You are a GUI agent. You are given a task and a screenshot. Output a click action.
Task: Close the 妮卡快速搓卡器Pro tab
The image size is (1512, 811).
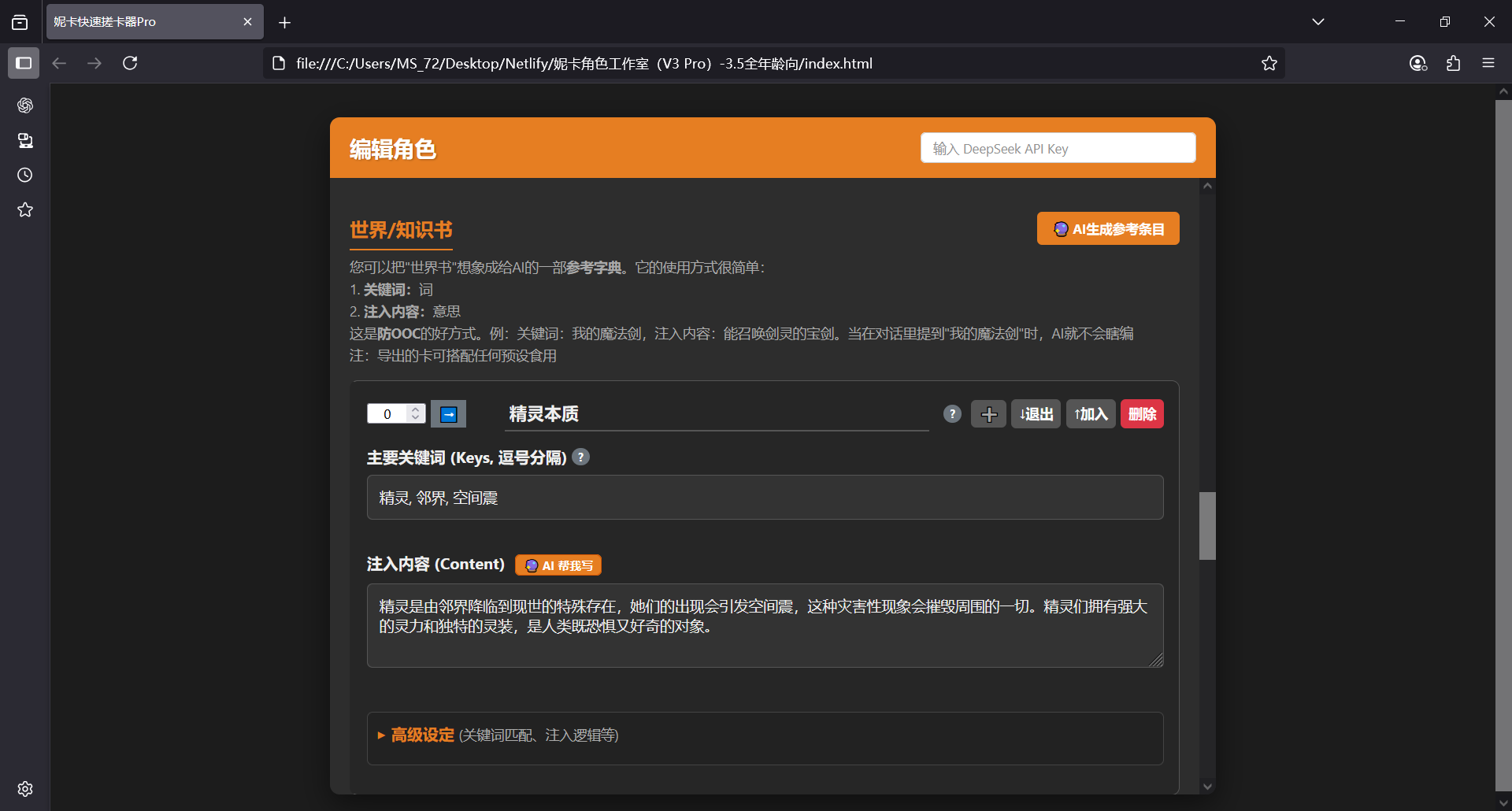point(247,21)
